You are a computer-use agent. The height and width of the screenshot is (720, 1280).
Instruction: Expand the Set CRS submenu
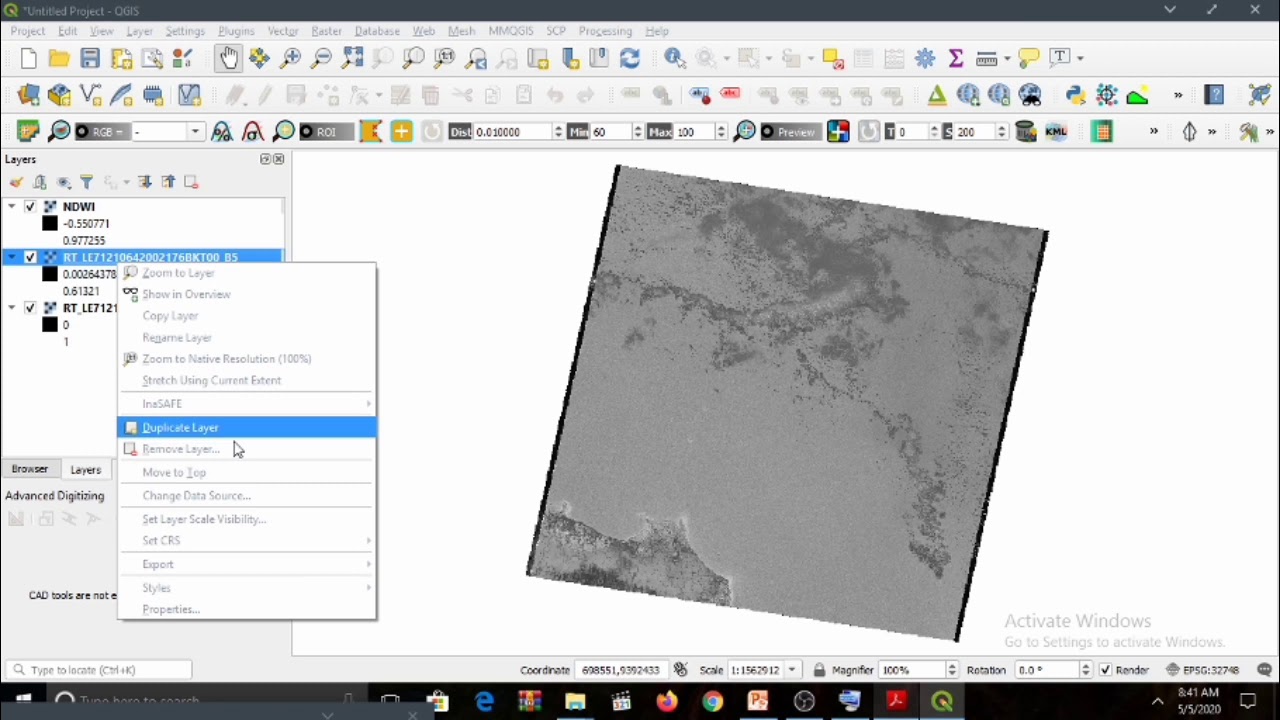click(x=246, y=541)
